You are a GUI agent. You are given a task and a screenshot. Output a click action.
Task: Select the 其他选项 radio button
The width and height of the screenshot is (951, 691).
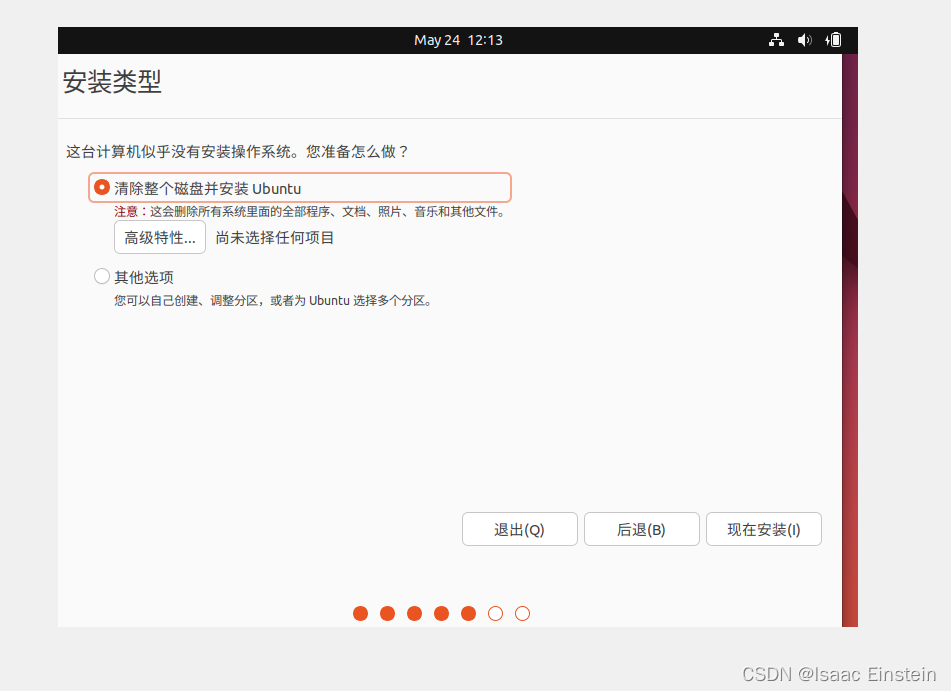click(x=102, y=277)
